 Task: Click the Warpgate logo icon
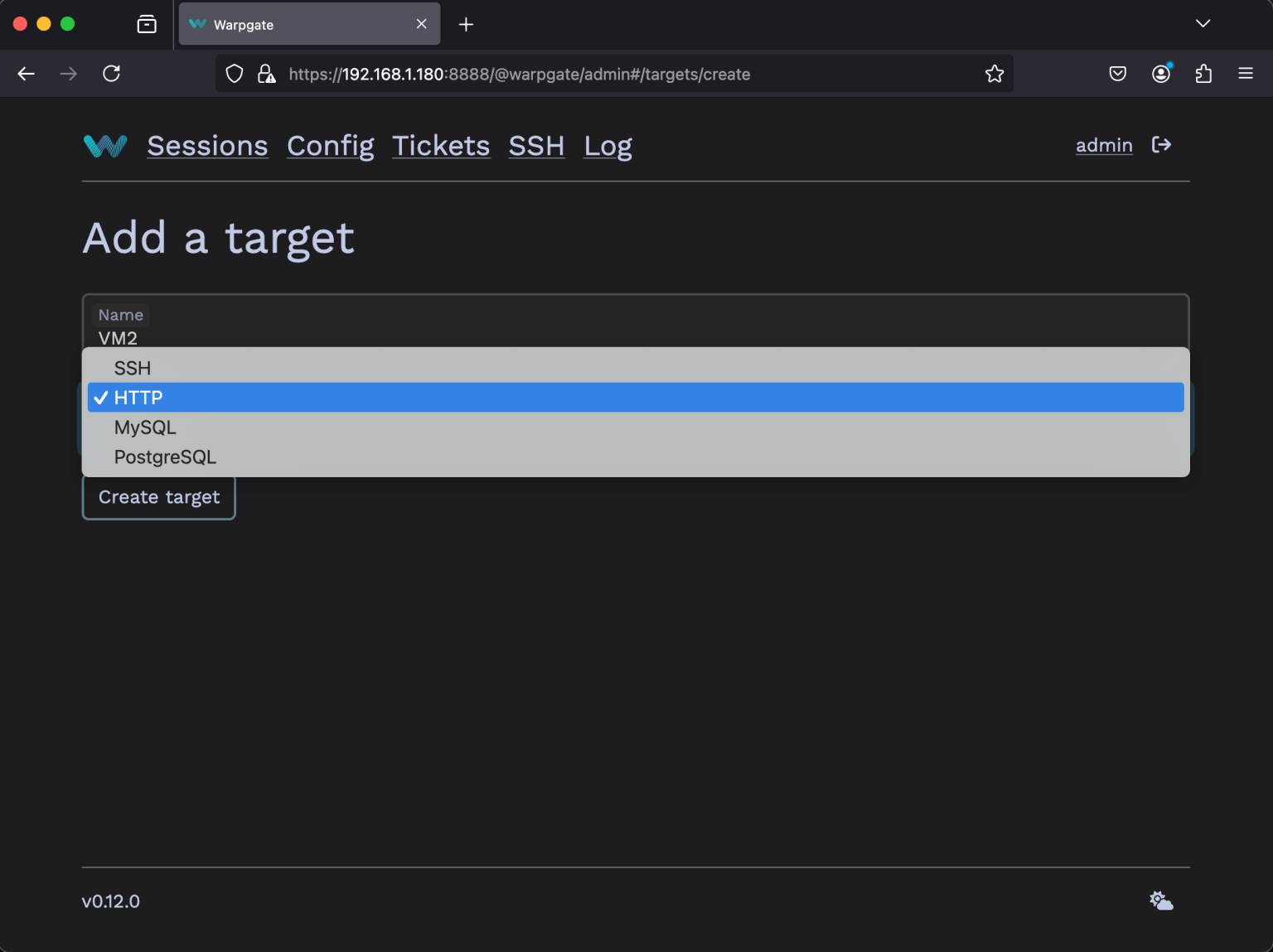104,146
